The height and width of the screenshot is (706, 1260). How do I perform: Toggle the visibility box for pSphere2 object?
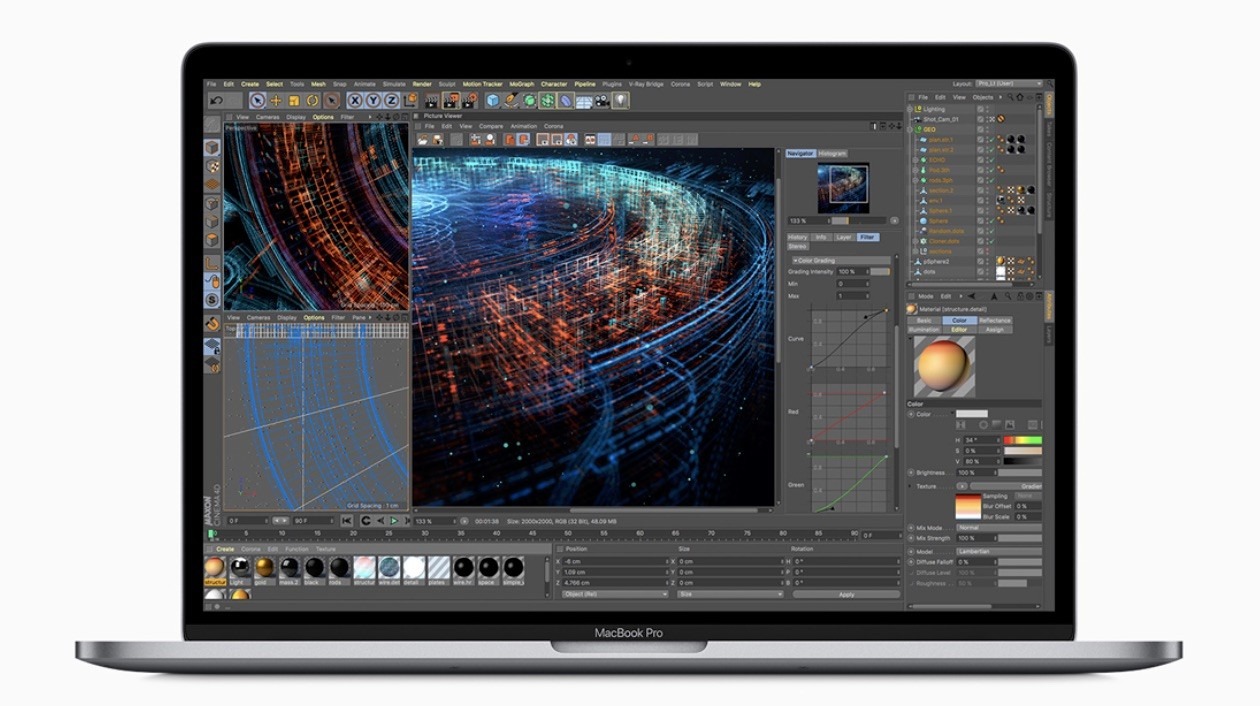point(981,261)
